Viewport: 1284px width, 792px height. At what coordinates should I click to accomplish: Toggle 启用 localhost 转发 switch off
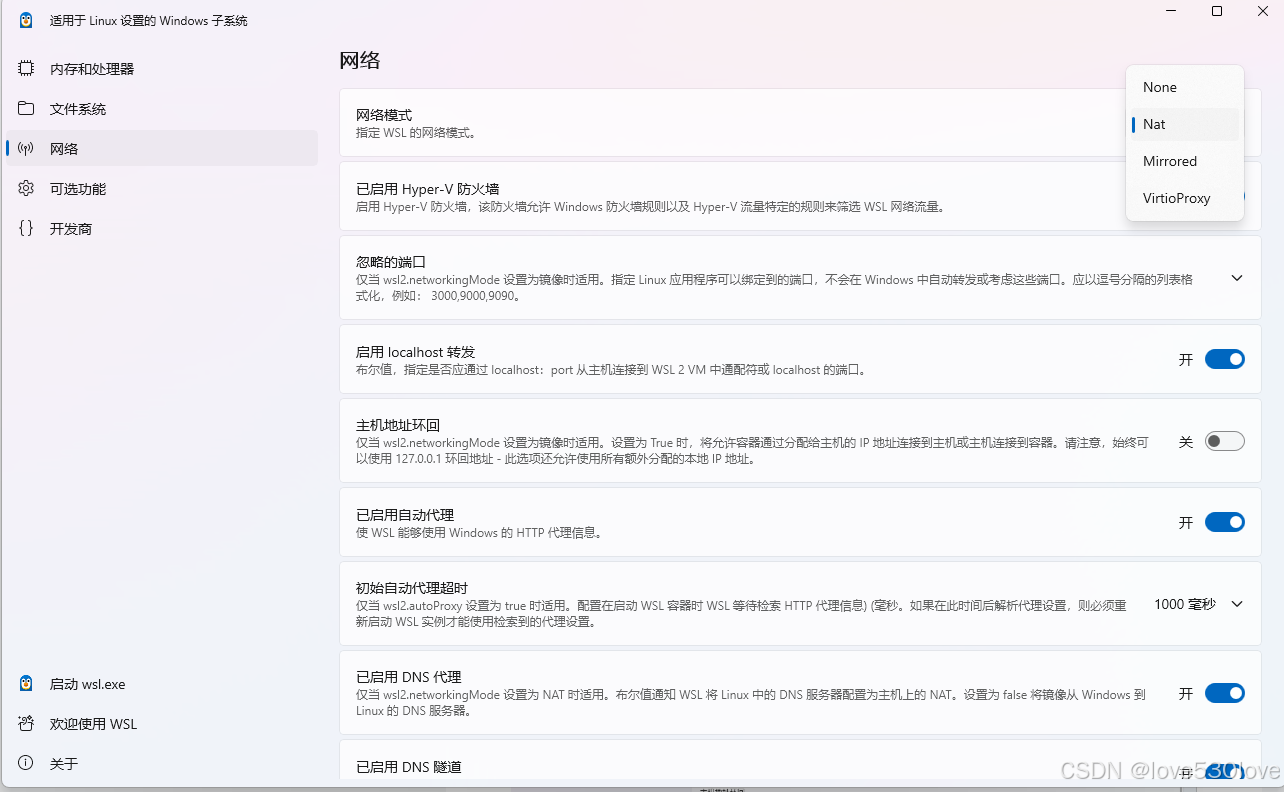point(1225,359)
